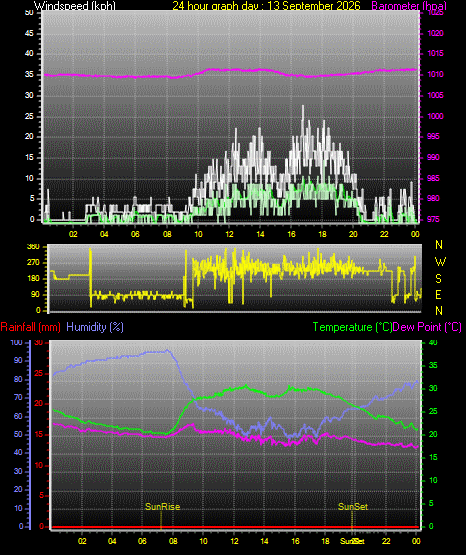Click the SunSet marker label in chart
Screen dimensions: 466x555
[x=353, y=507]
